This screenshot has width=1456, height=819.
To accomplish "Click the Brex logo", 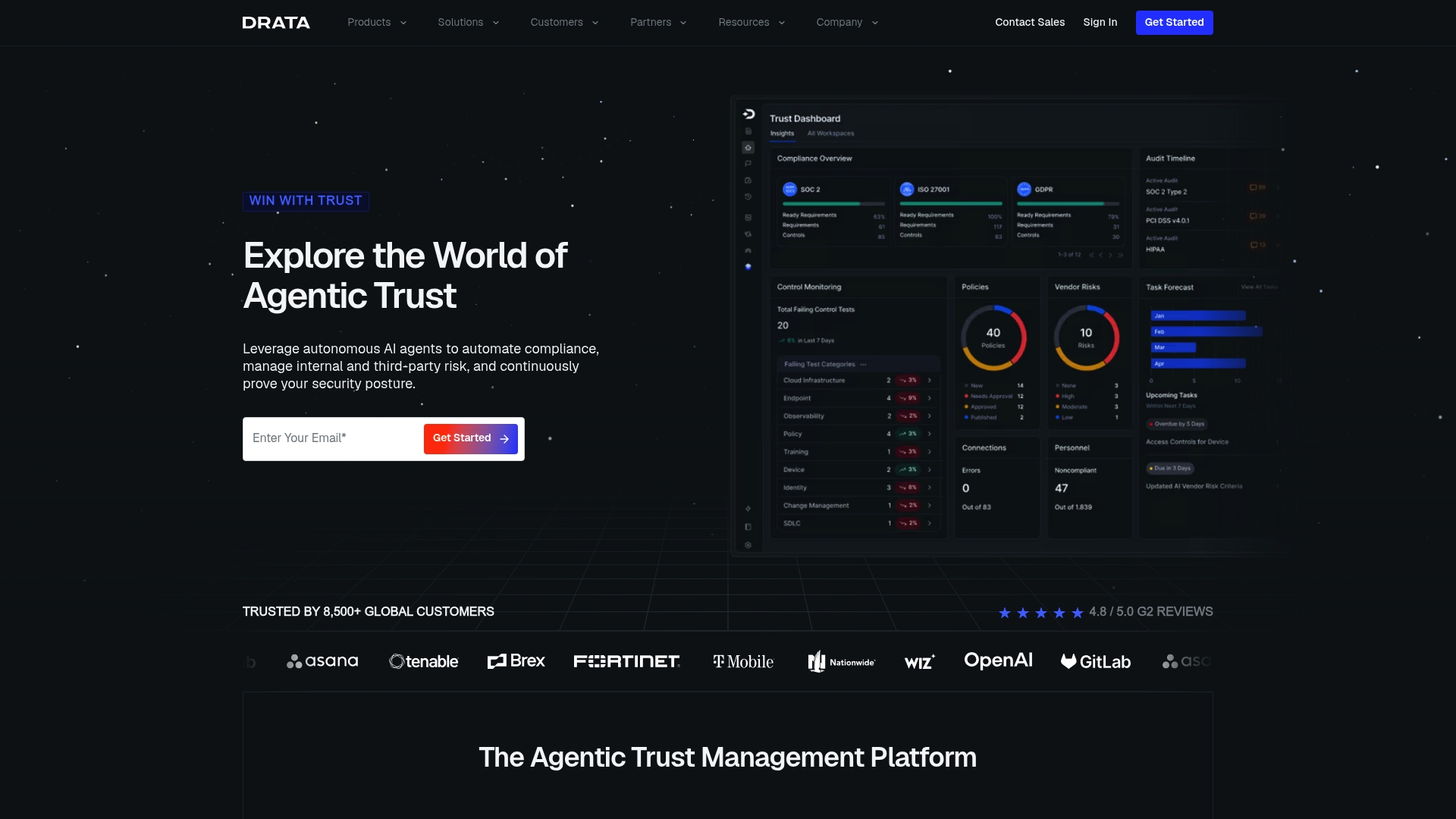I will tap(516, 661).
